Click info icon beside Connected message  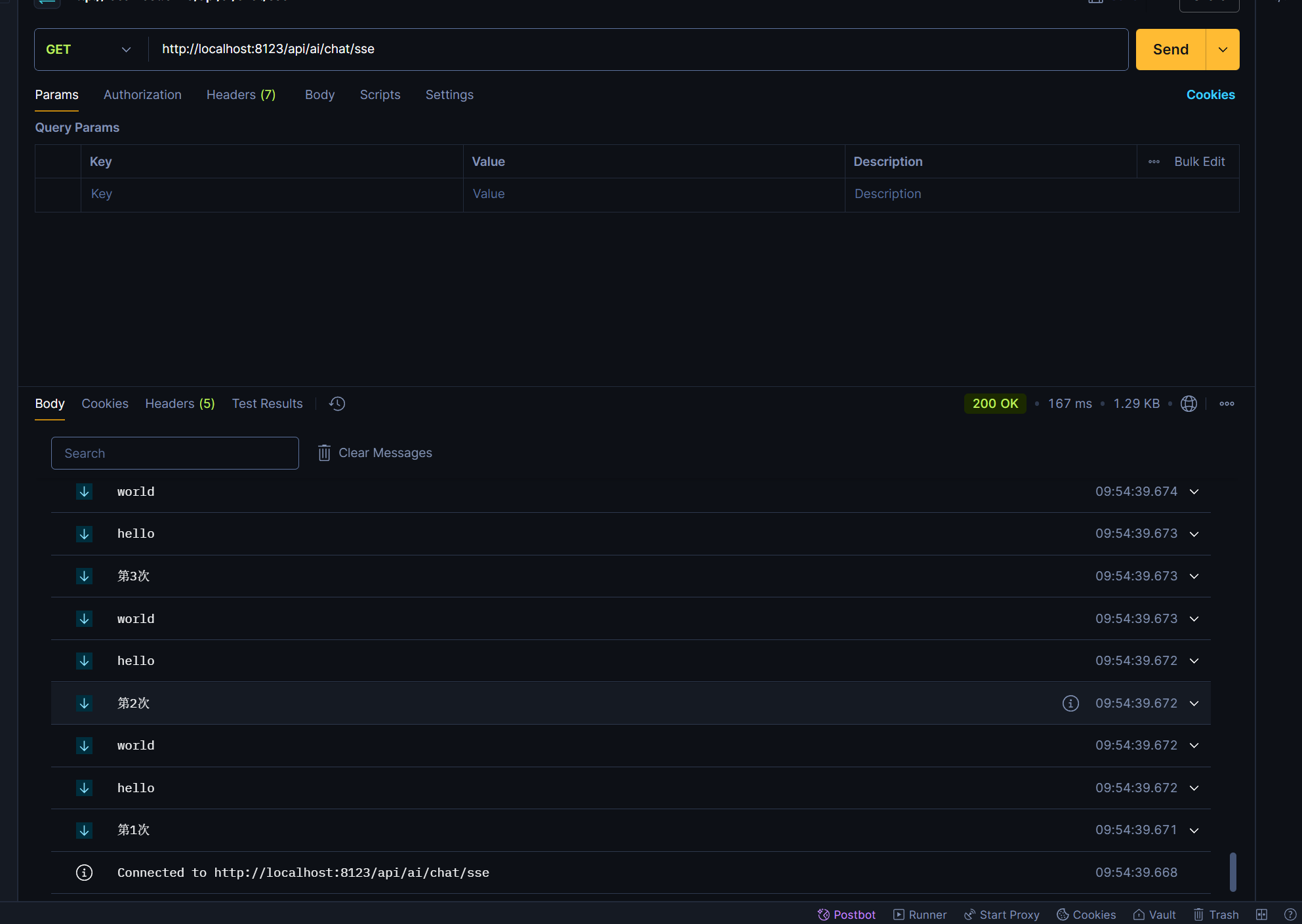pyautogui.click(x=84, y=872)
